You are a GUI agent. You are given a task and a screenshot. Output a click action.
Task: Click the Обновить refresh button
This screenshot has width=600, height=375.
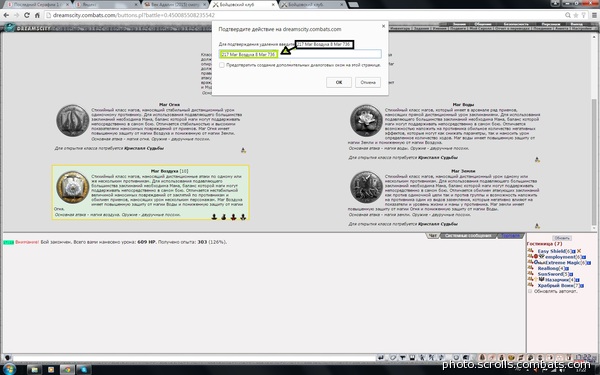tap(562, 238)
